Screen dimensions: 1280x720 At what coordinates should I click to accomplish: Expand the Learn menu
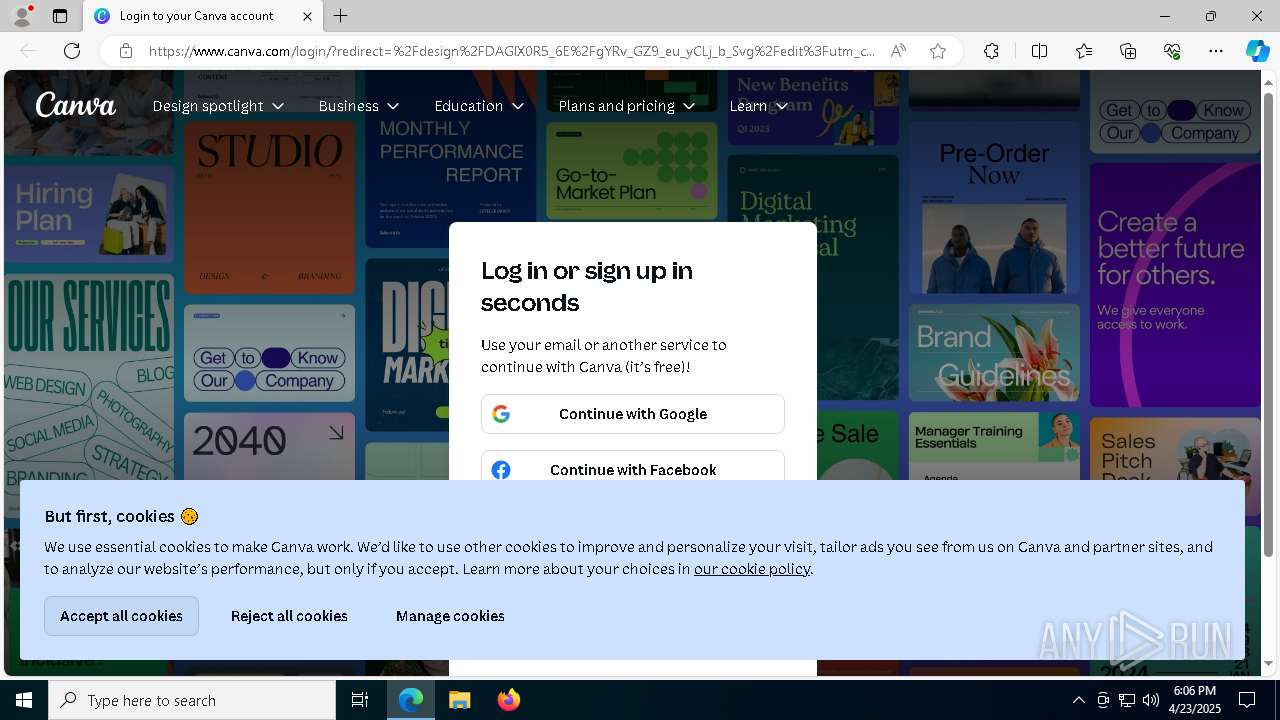pyautogui.click(x=759, y=106)
